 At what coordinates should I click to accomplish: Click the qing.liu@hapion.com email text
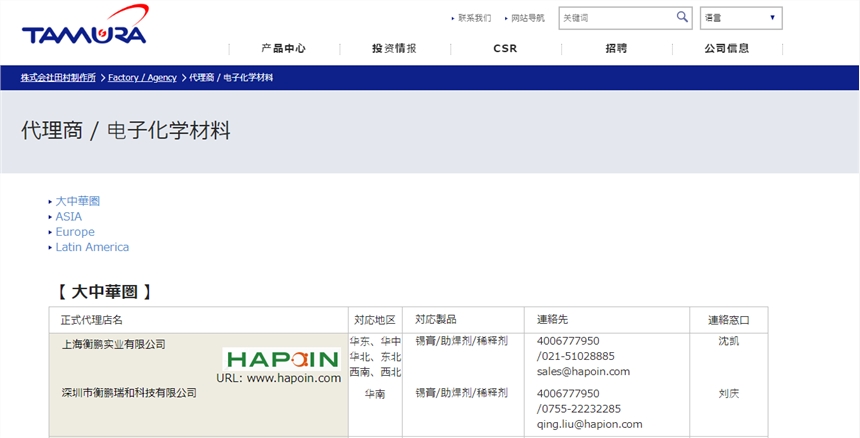[590, 424]
